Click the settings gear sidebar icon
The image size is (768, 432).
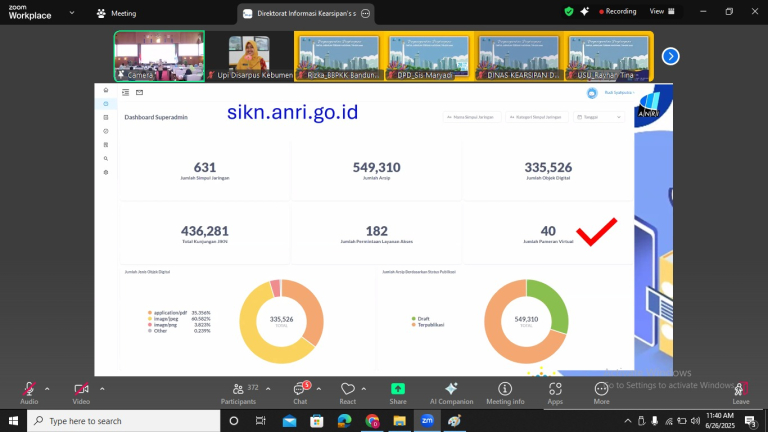tap(106, 172)
